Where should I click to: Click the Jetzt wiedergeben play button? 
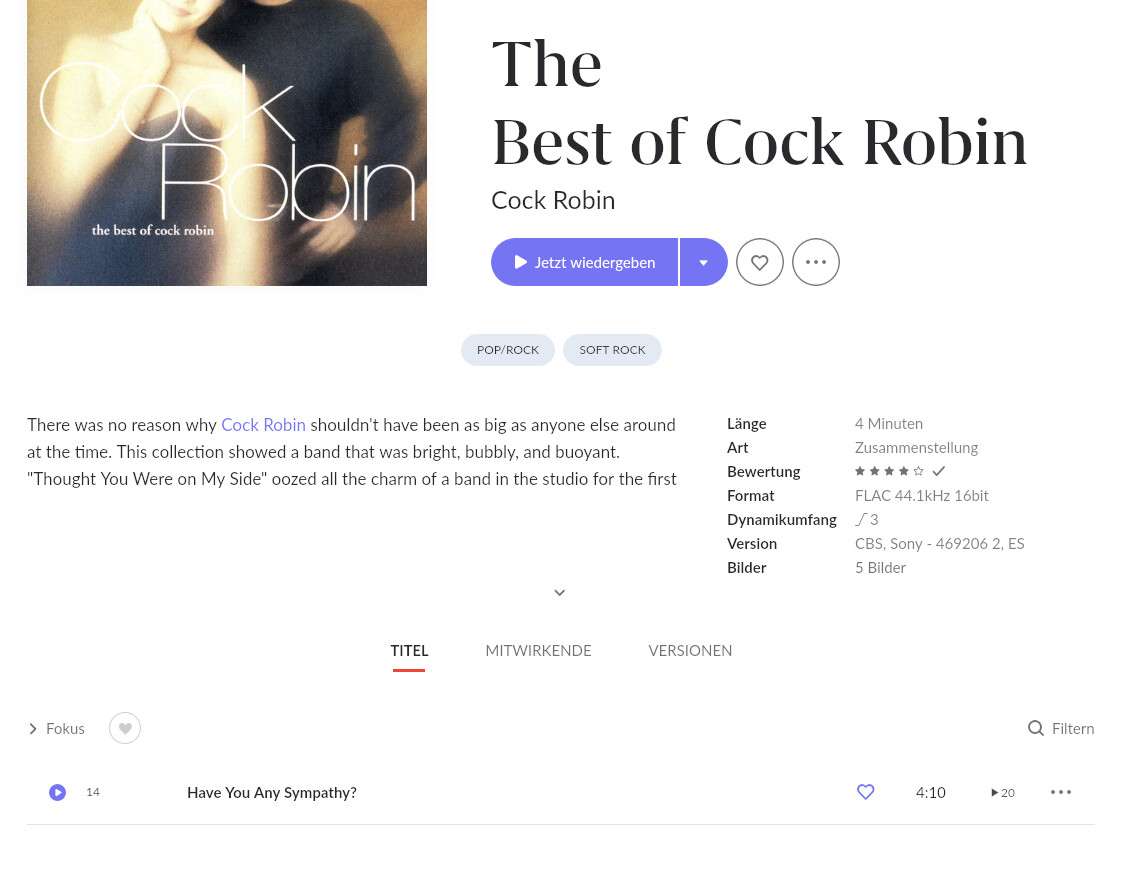click(584, 262)
